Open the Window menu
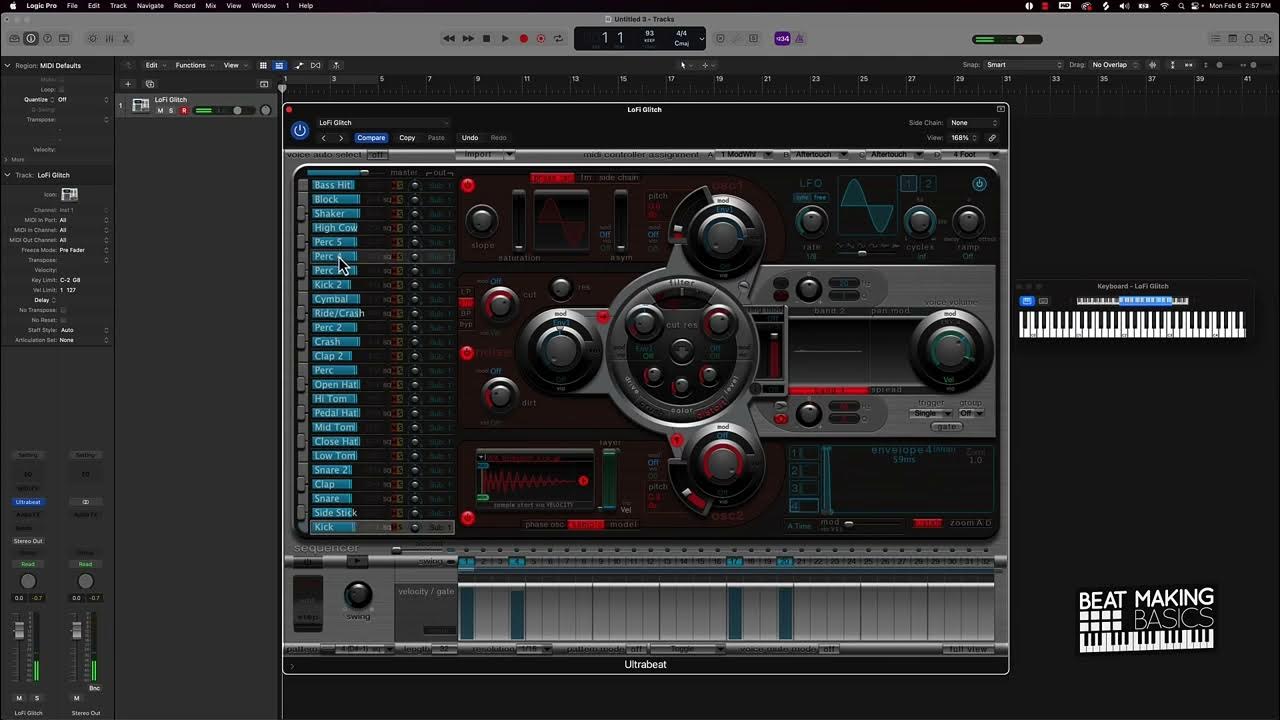Viewport: 1280px width, 720px height. [263, 5]
